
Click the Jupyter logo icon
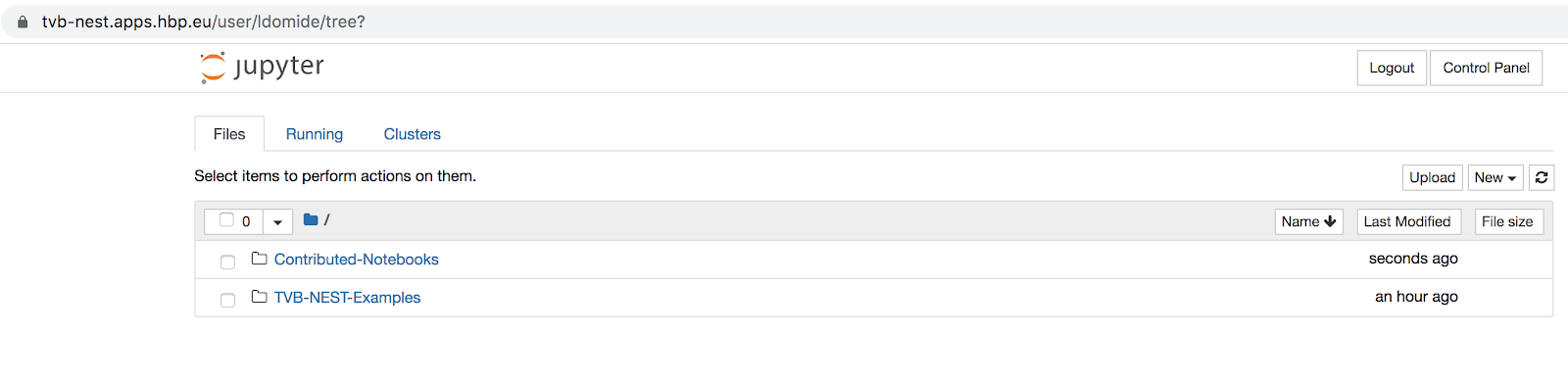coord(213,68)
